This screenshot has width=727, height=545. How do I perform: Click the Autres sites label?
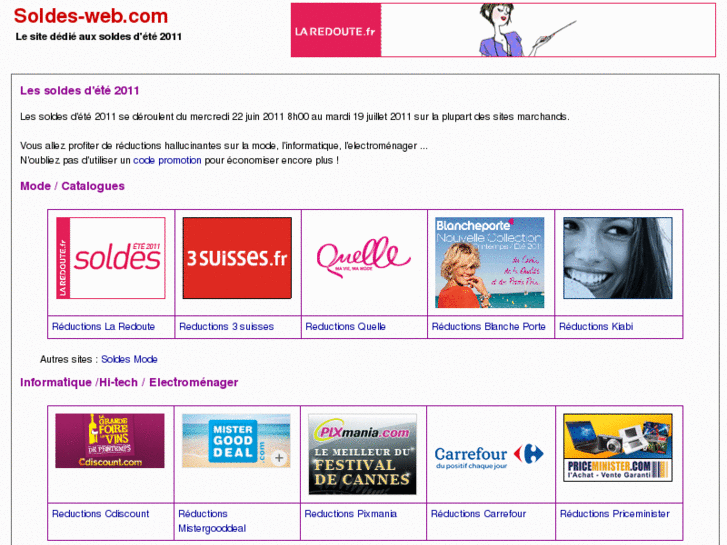[69, 359]
